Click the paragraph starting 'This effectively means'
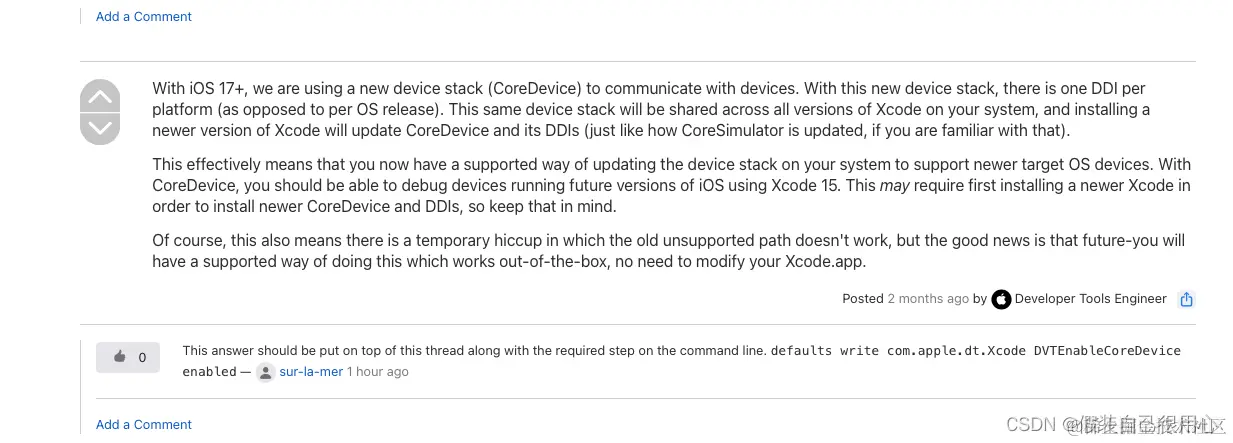 coord(672,186)
